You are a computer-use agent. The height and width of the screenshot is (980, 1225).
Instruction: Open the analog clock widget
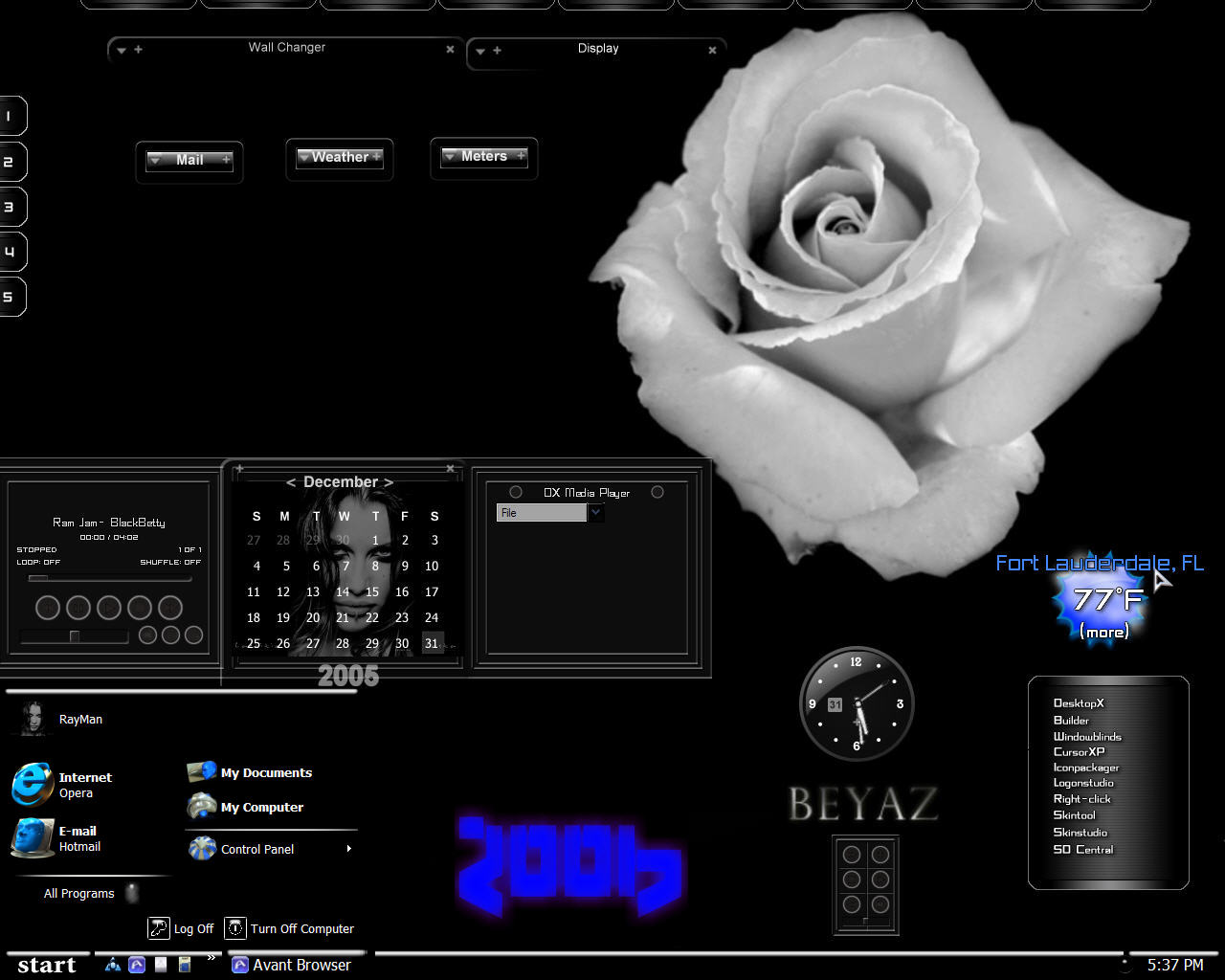857,703
